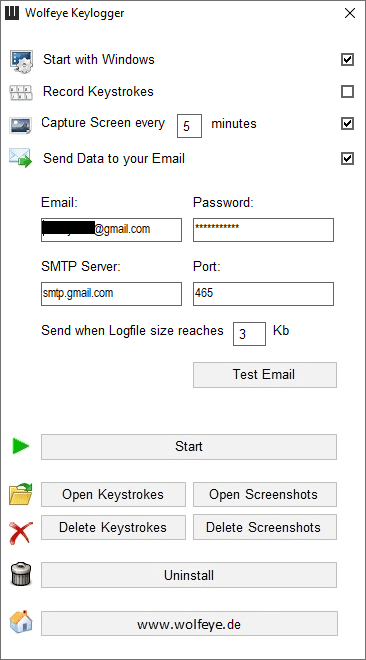Toggle the Capture Screen checkbox
366x660 pixels.
[347, 124]
